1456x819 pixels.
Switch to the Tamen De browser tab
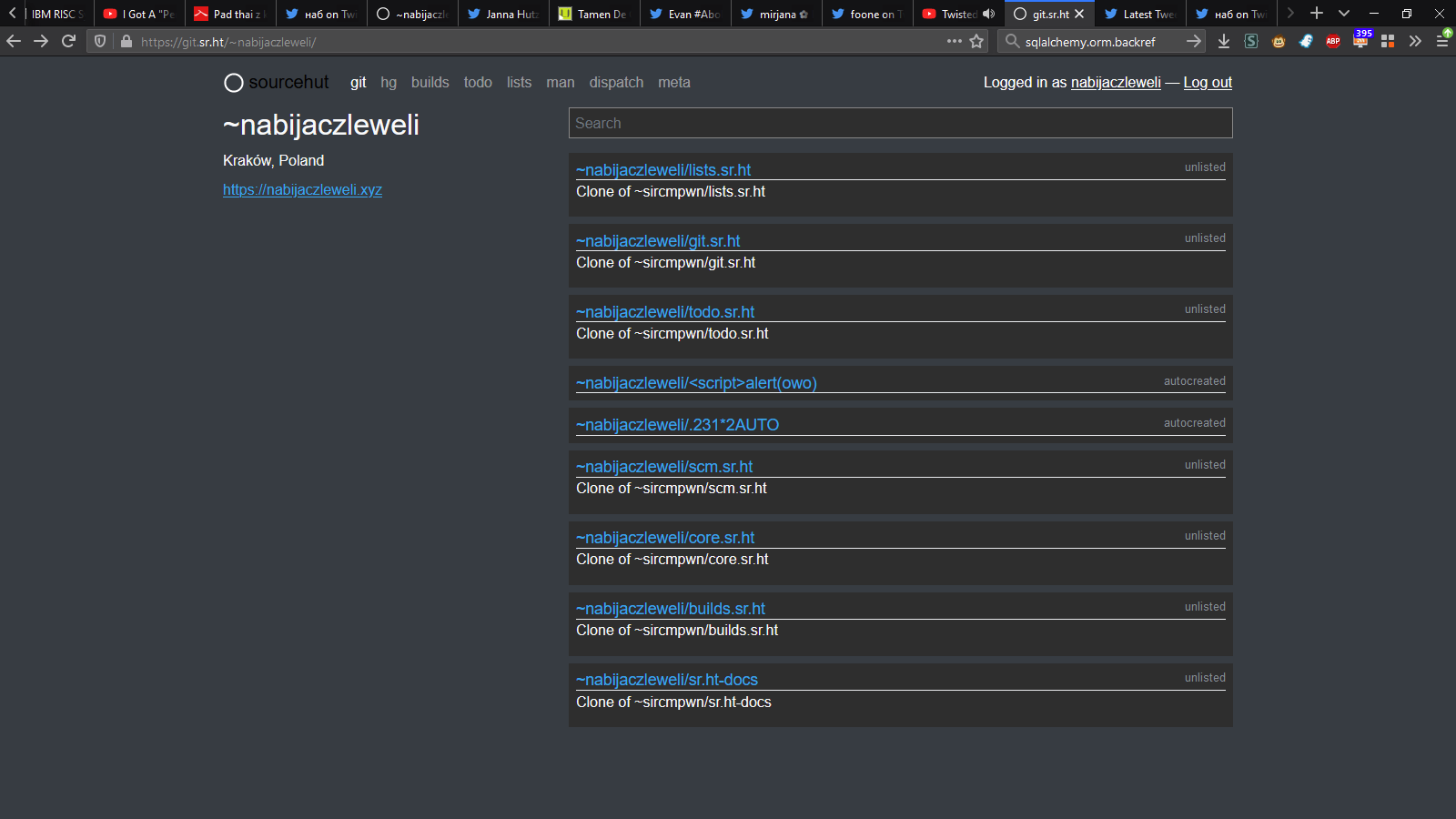click(x=593, y=14)
